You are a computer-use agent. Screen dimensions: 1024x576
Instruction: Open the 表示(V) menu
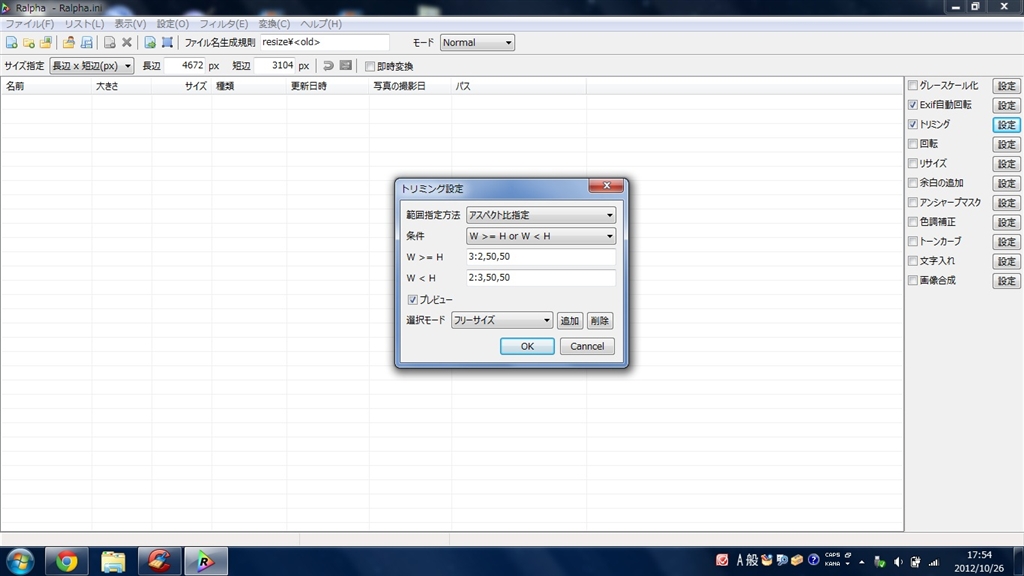(130, 24)
